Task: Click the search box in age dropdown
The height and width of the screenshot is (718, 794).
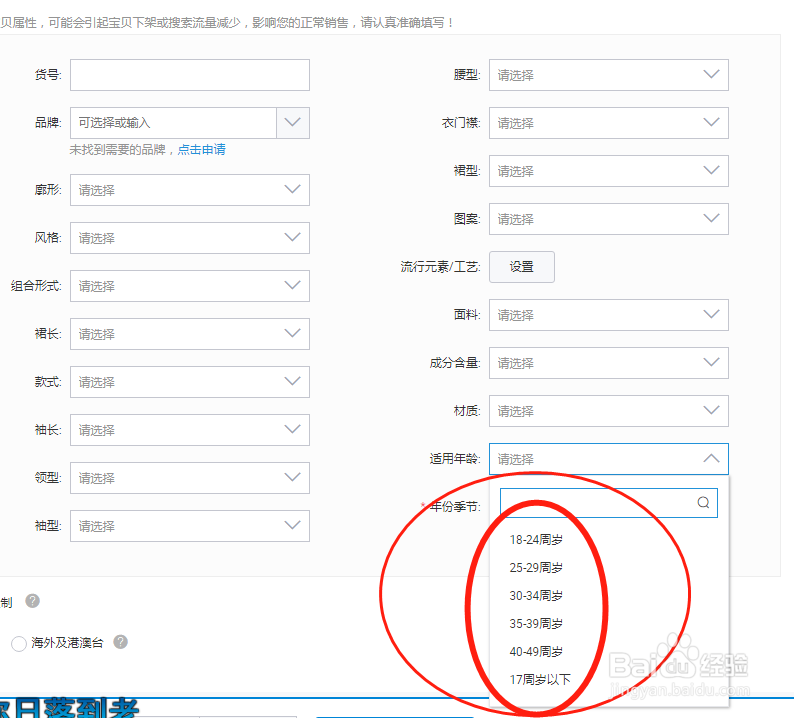Action: click(609, 503)
